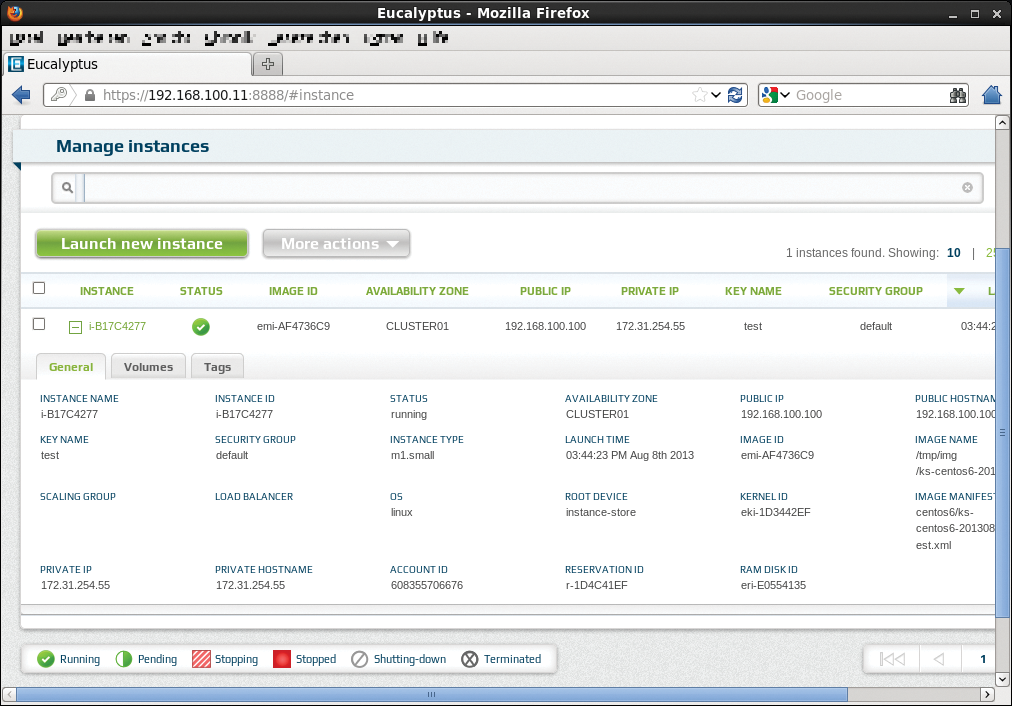Sort by INSTANCE column header
The image size is (1012, 706).
[106, 291]
